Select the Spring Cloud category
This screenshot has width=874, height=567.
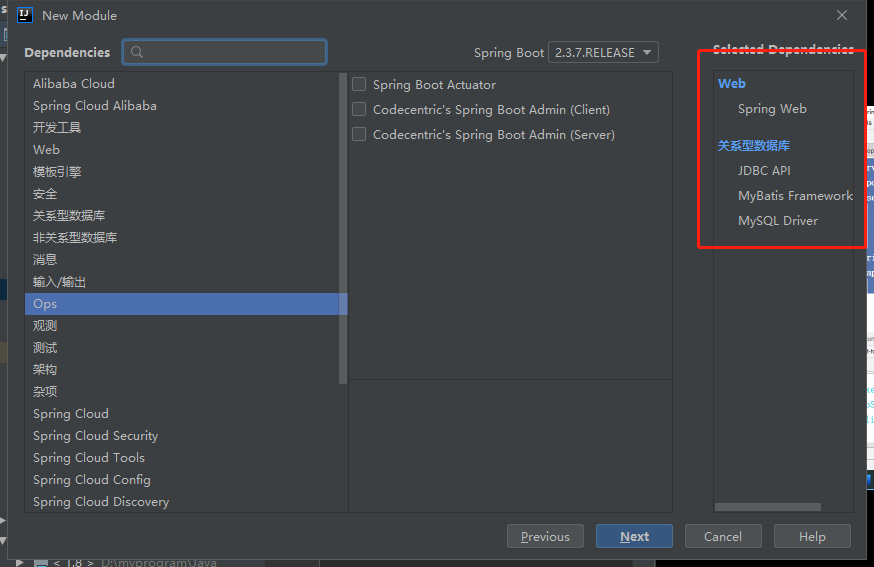pos(182,414)
